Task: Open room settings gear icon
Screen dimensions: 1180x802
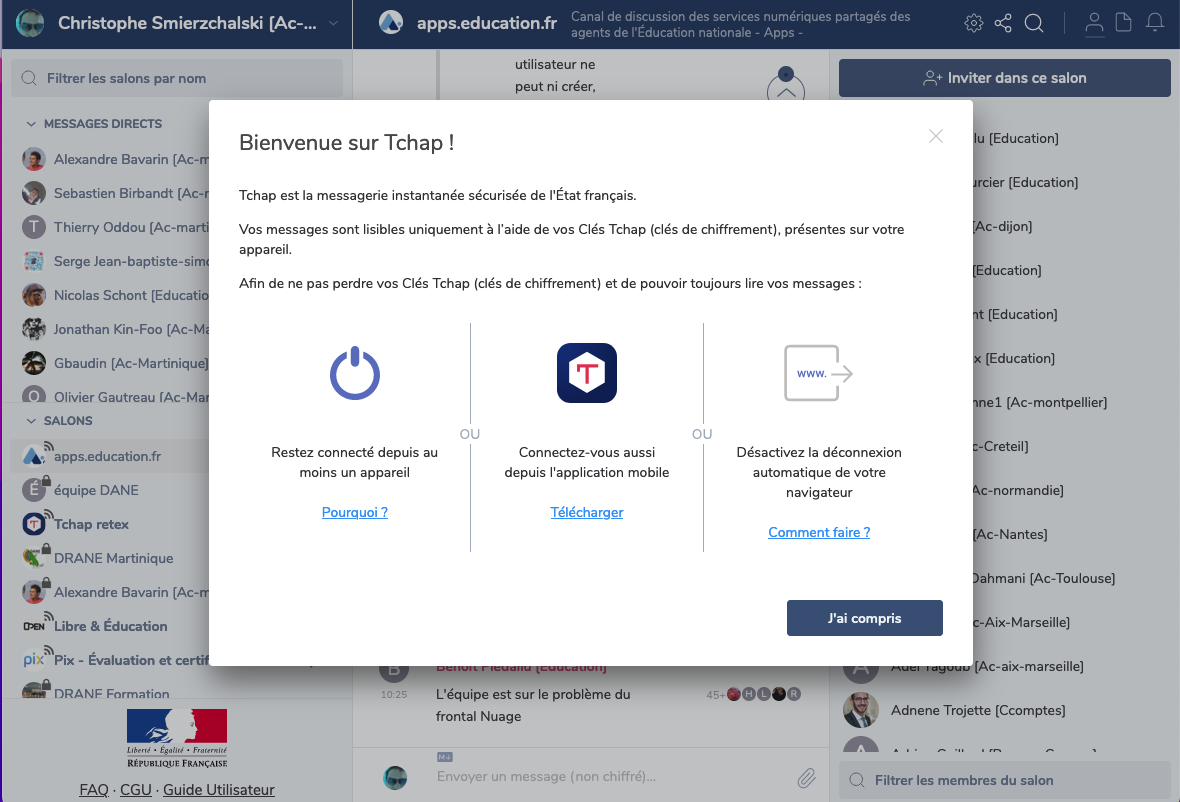Action: click(973, 23)
